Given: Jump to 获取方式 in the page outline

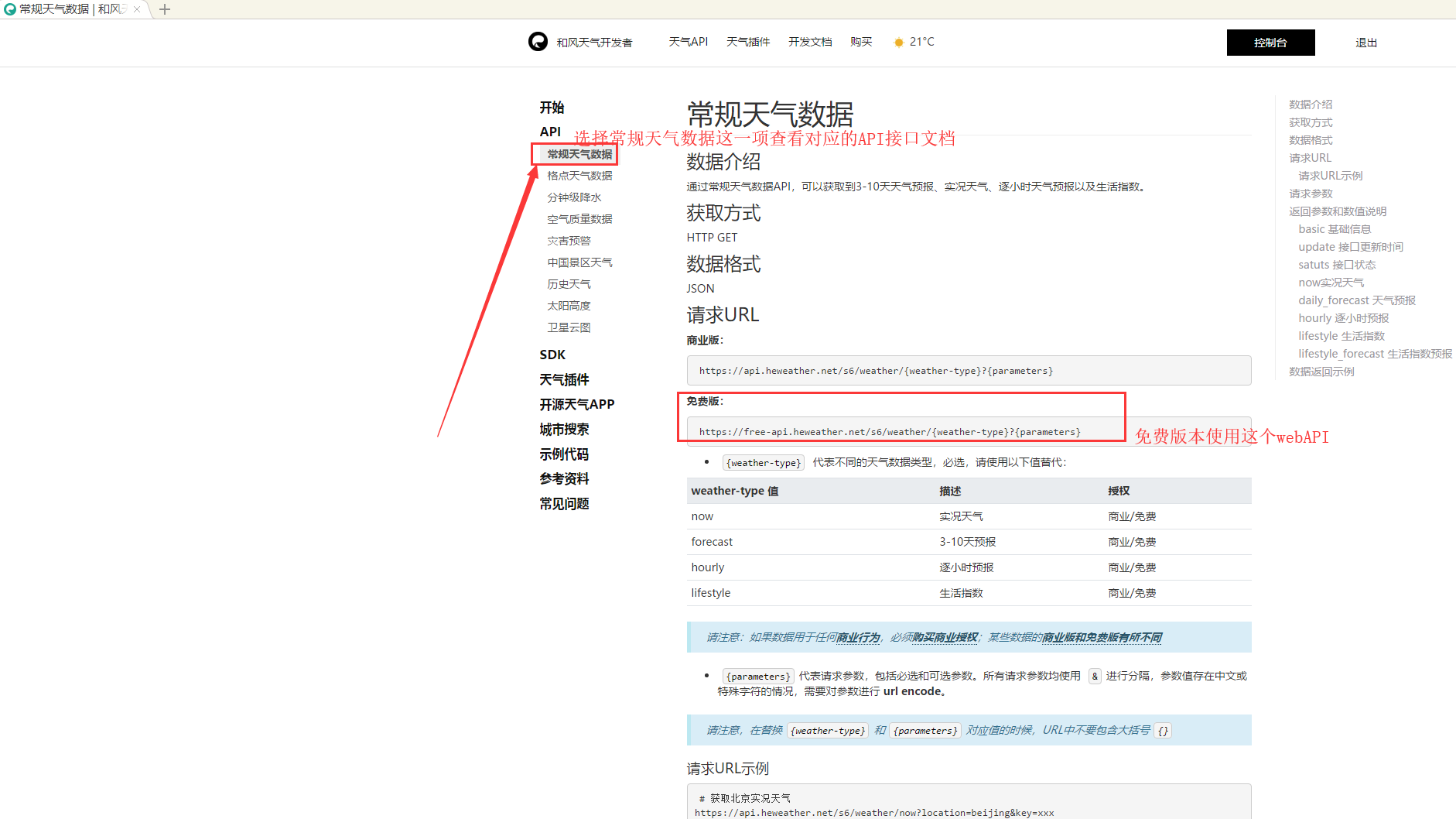Looking at the screenshot, I should [x=1311, y=122].
